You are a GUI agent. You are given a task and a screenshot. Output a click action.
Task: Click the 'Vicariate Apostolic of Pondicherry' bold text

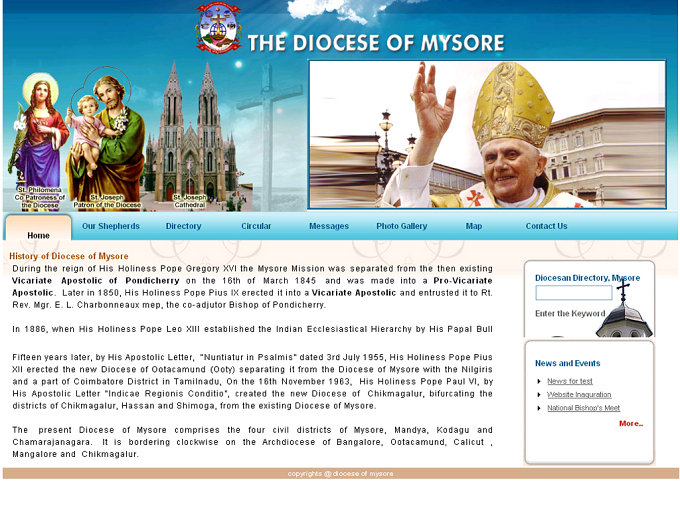coord(95,281)
